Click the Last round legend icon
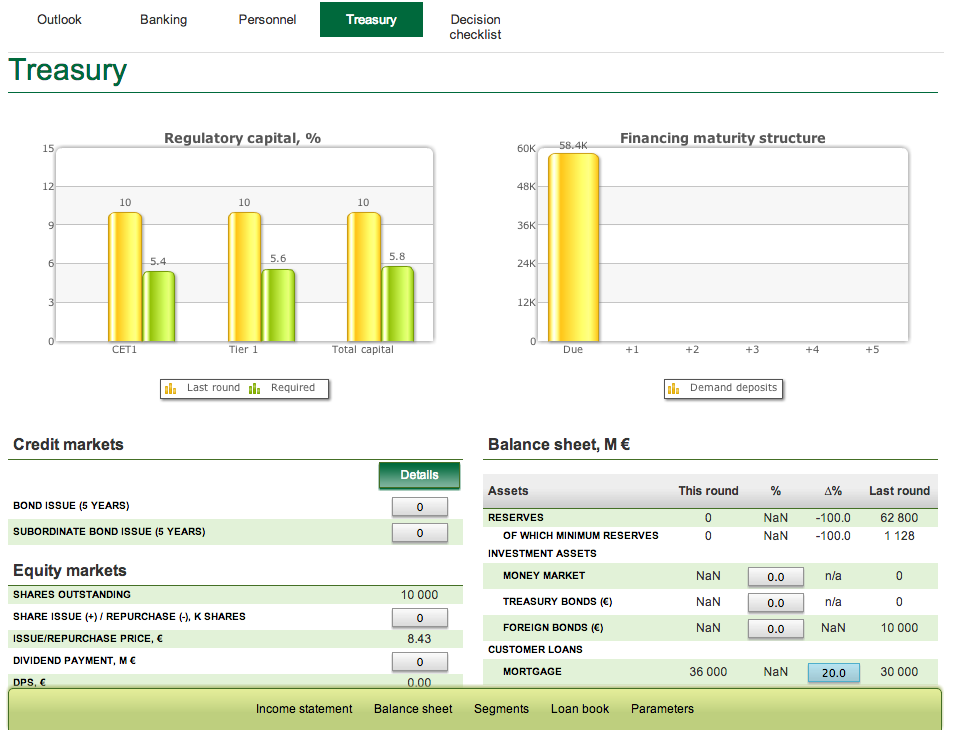The height and width of the screenshot is (730, 964). coord(170,388)
